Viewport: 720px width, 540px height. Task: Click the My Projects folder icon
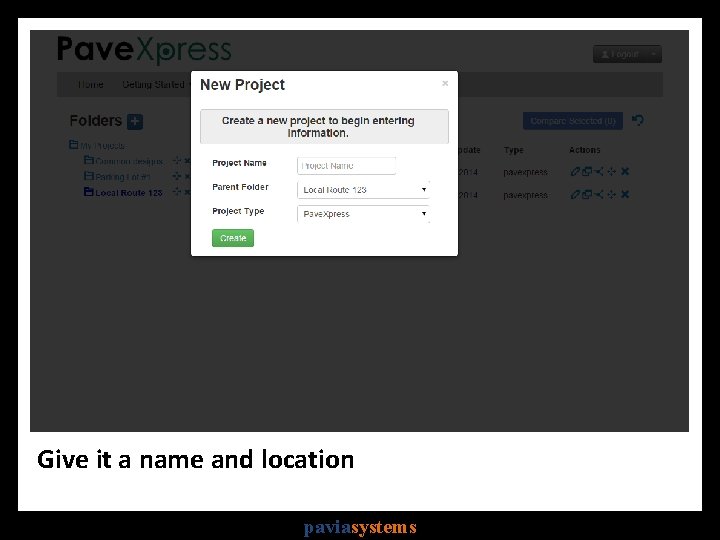(73, 145)
